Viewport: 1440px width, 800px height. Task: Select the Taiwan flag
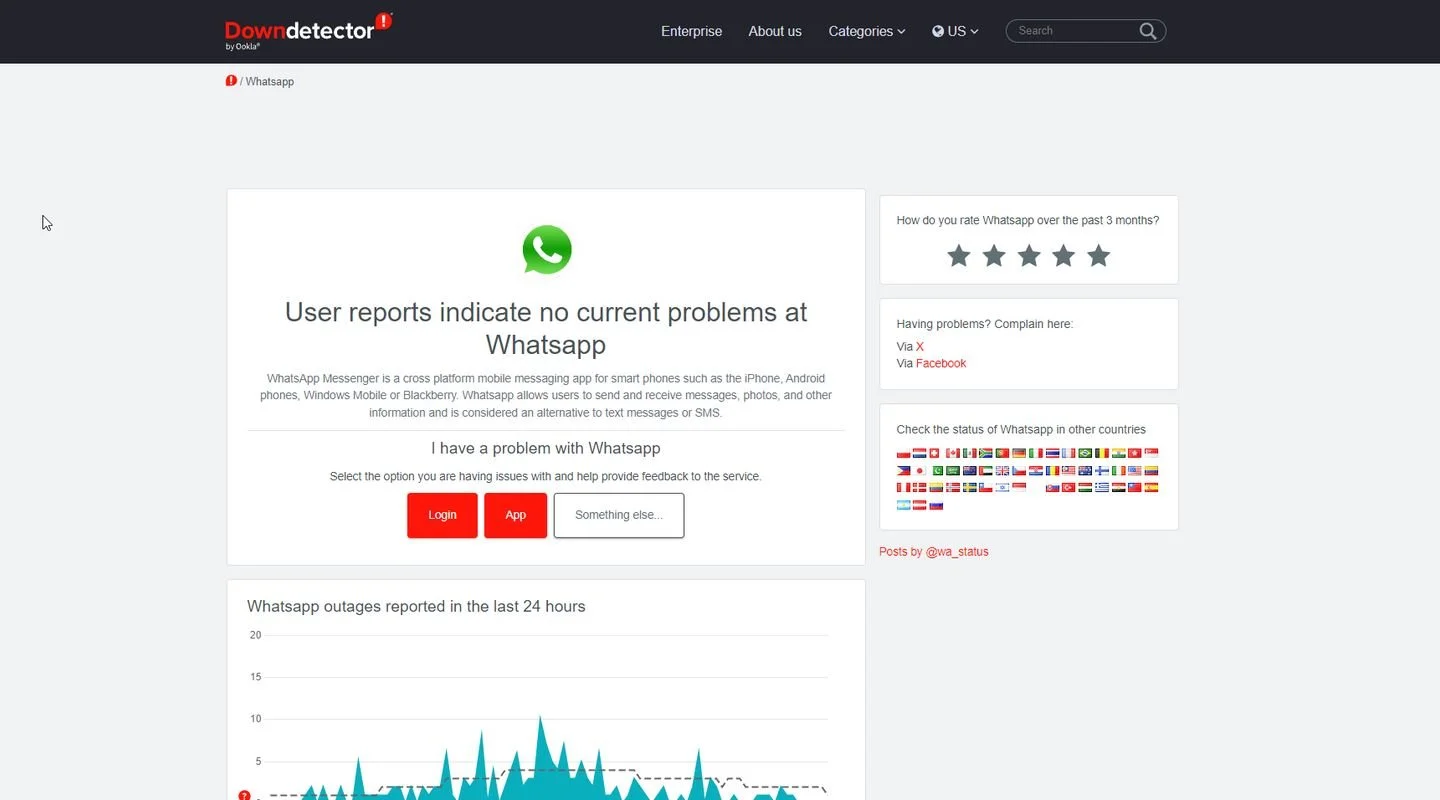pyautogui.click(x=1135, y=487)
